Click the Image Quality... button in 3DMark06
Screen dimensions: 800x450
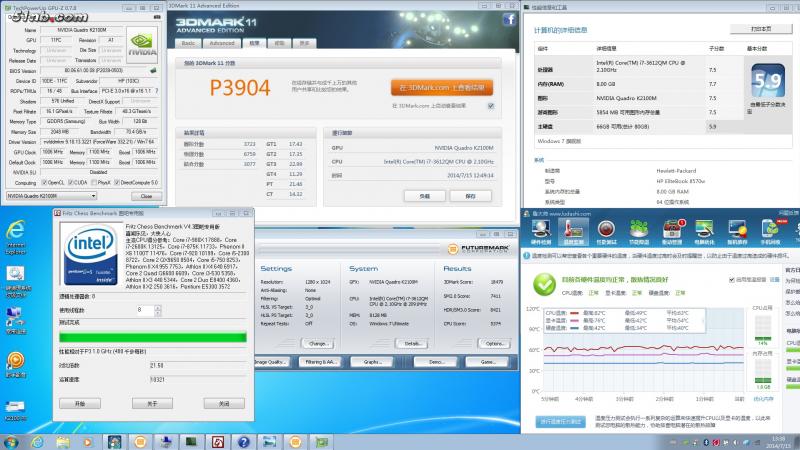coord(271,362)
